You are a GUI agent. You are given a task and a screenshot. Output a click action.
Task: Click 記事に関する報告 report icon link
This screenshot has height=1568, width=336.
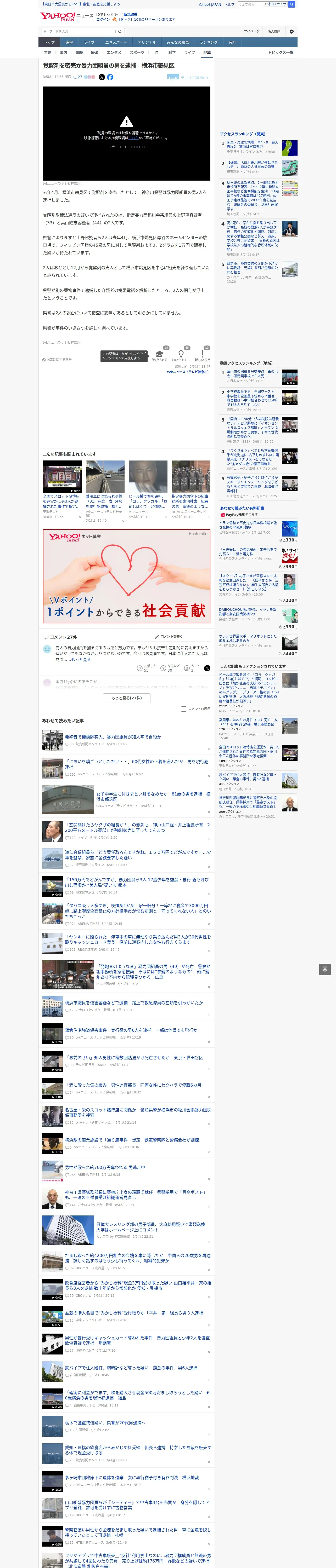coord(57,360)
